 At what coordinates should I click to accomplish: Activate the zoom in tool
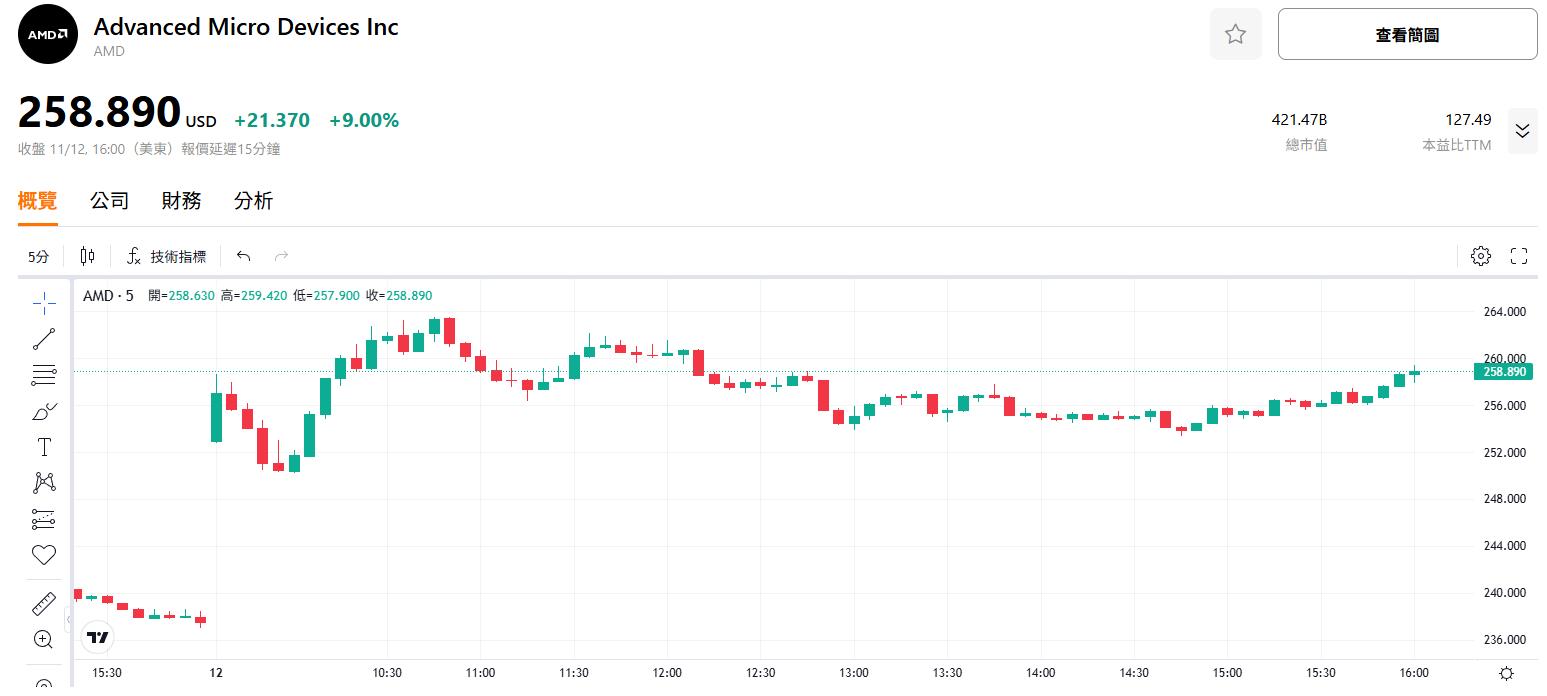[x=44, y=639]
